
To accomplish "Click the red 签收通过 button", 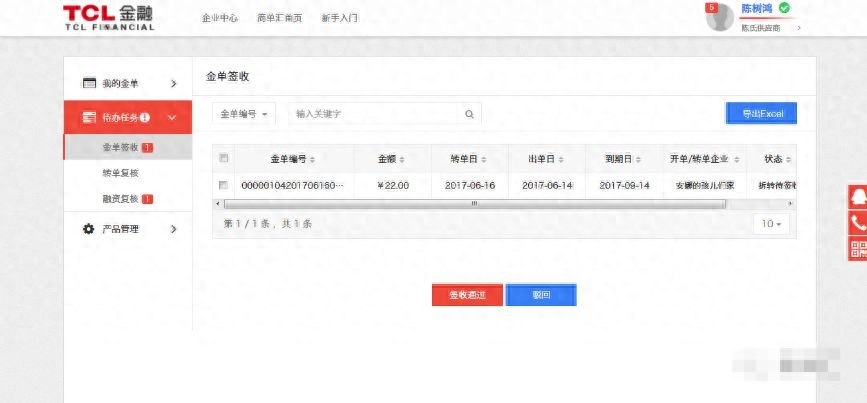I will [467, 295].
